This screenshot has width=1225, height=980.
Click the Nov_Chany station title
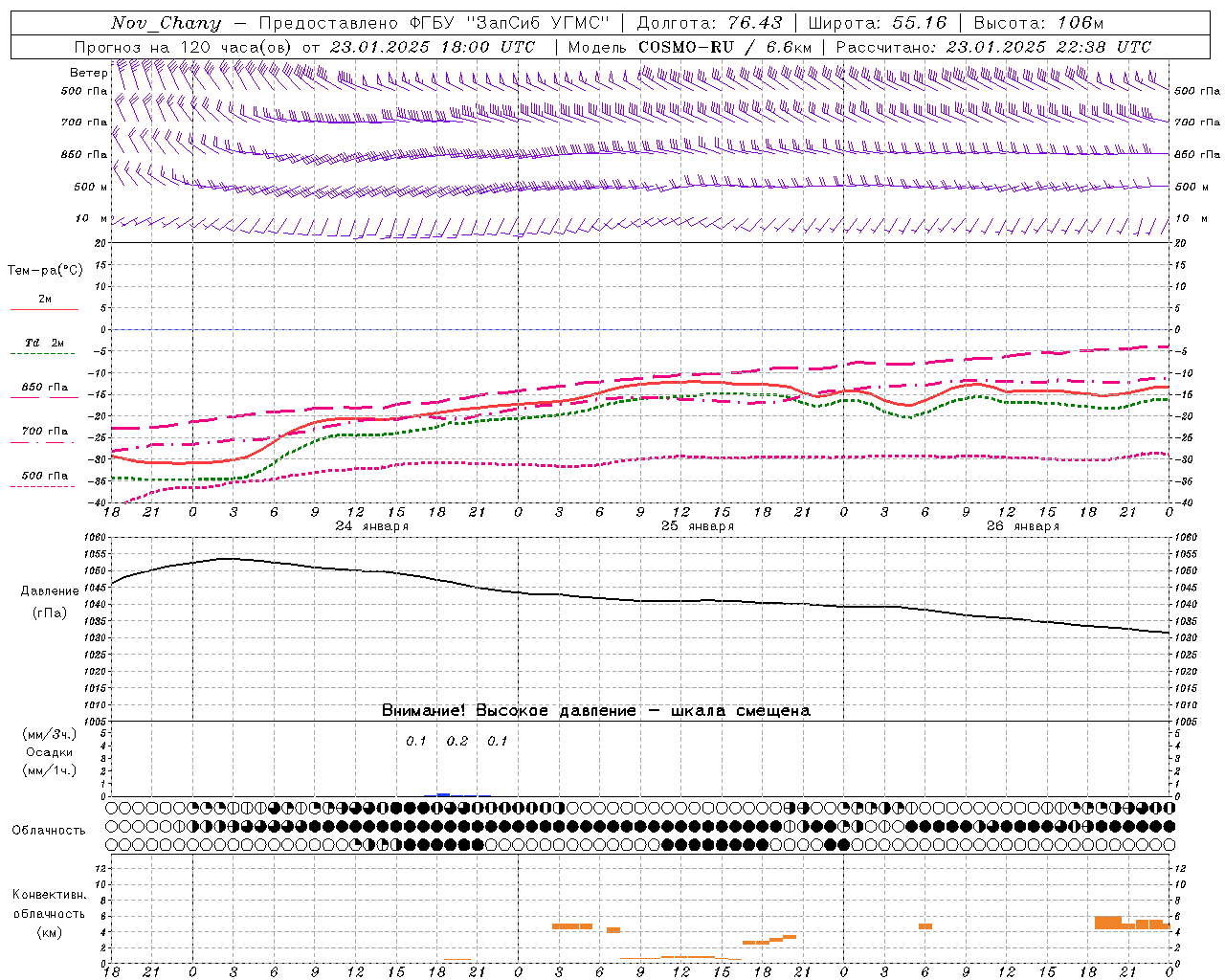(166, 23)
